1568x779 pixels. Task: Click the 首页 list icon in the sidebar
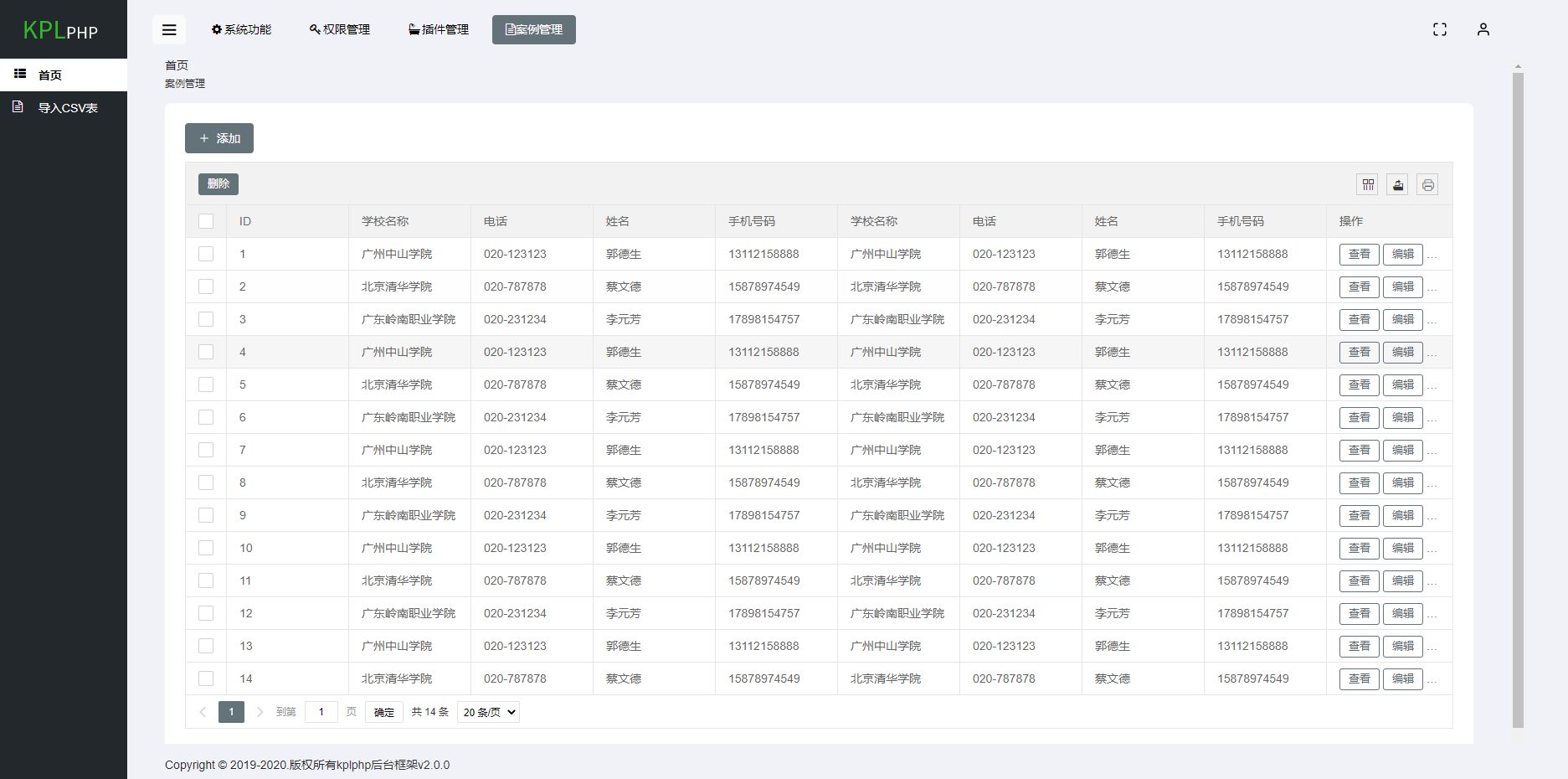[x=20, y=74]
